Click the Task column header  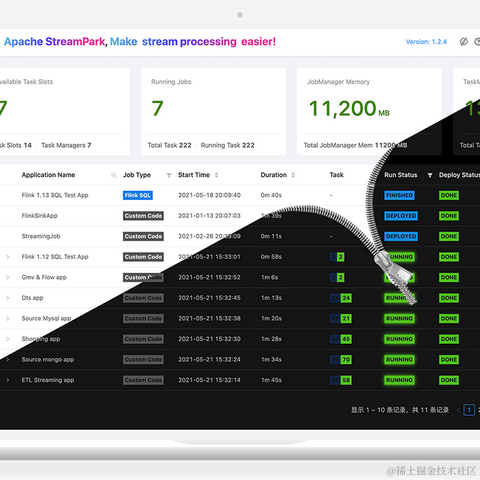coord(336,175)
